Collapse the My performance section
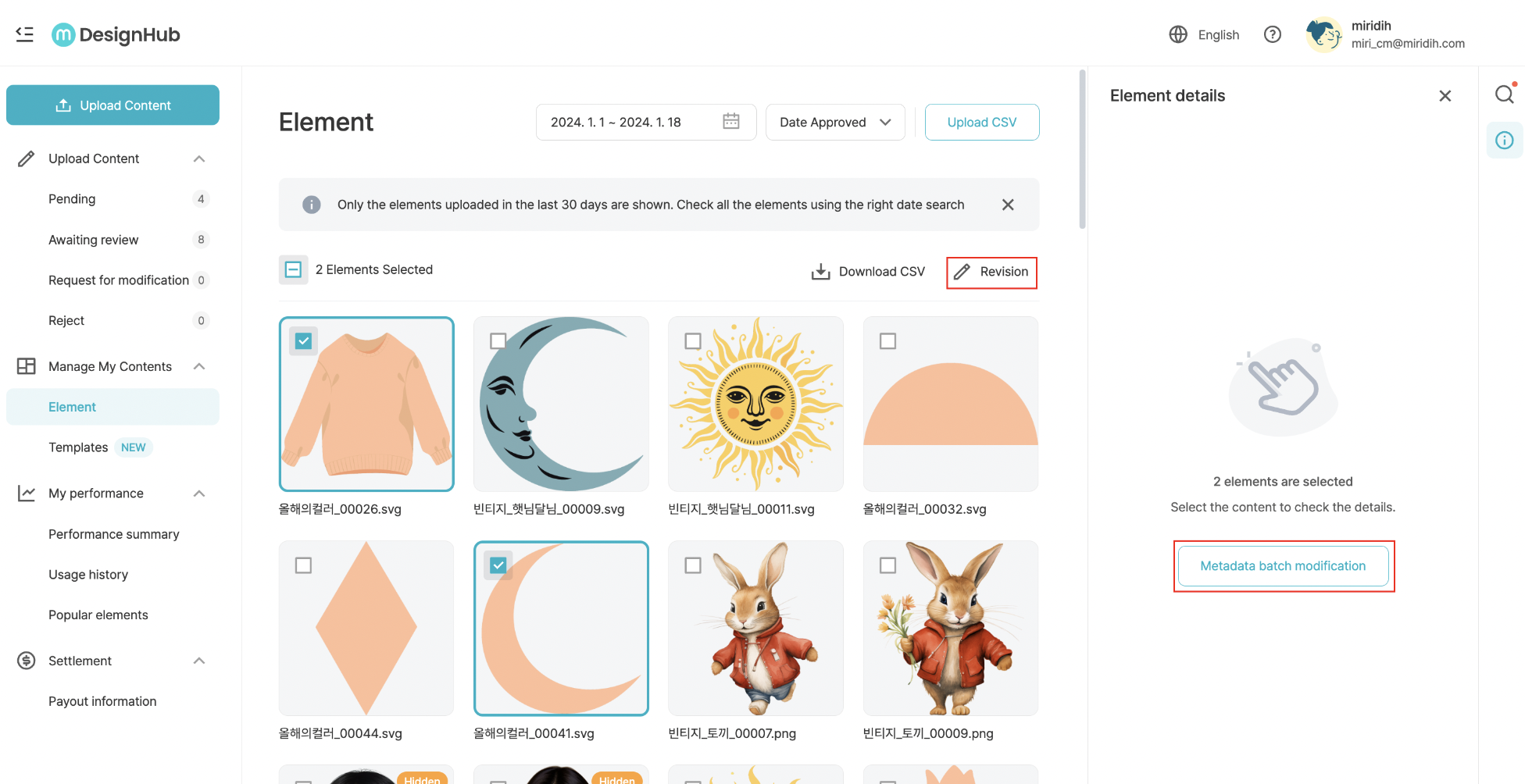1525x784 pixels. click(199, 494)
